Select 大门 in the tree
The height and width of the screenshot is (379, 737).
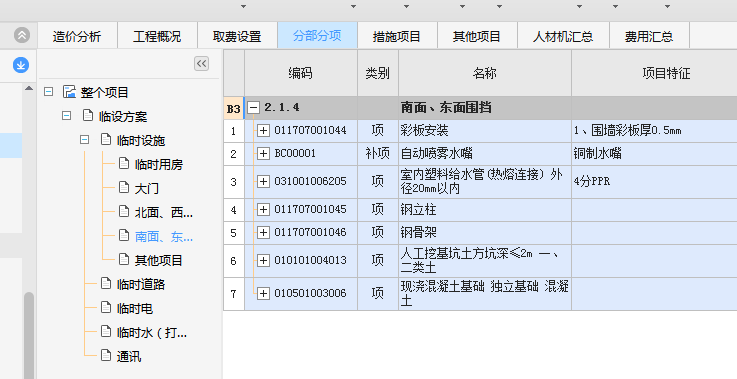click(147, 188)
